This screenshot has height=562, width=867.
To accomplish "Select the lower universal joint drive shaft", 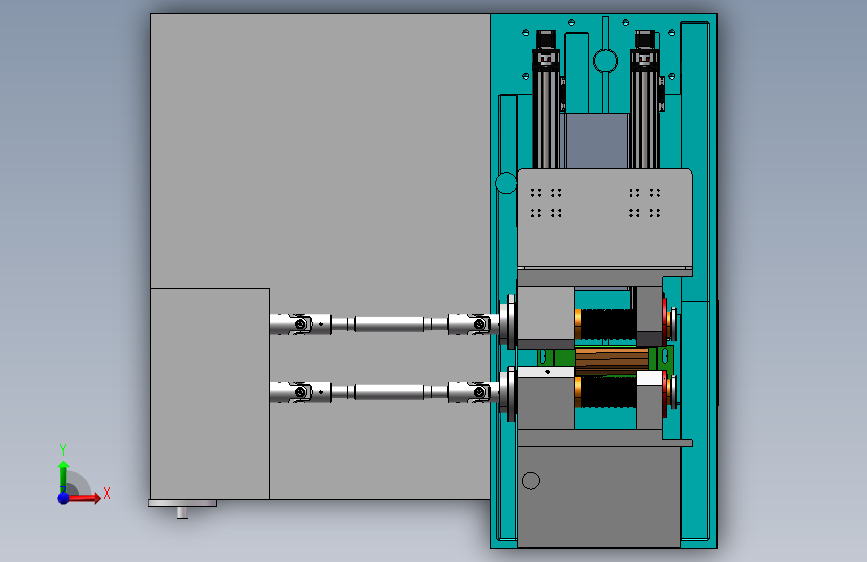I will tap(384, 392).
